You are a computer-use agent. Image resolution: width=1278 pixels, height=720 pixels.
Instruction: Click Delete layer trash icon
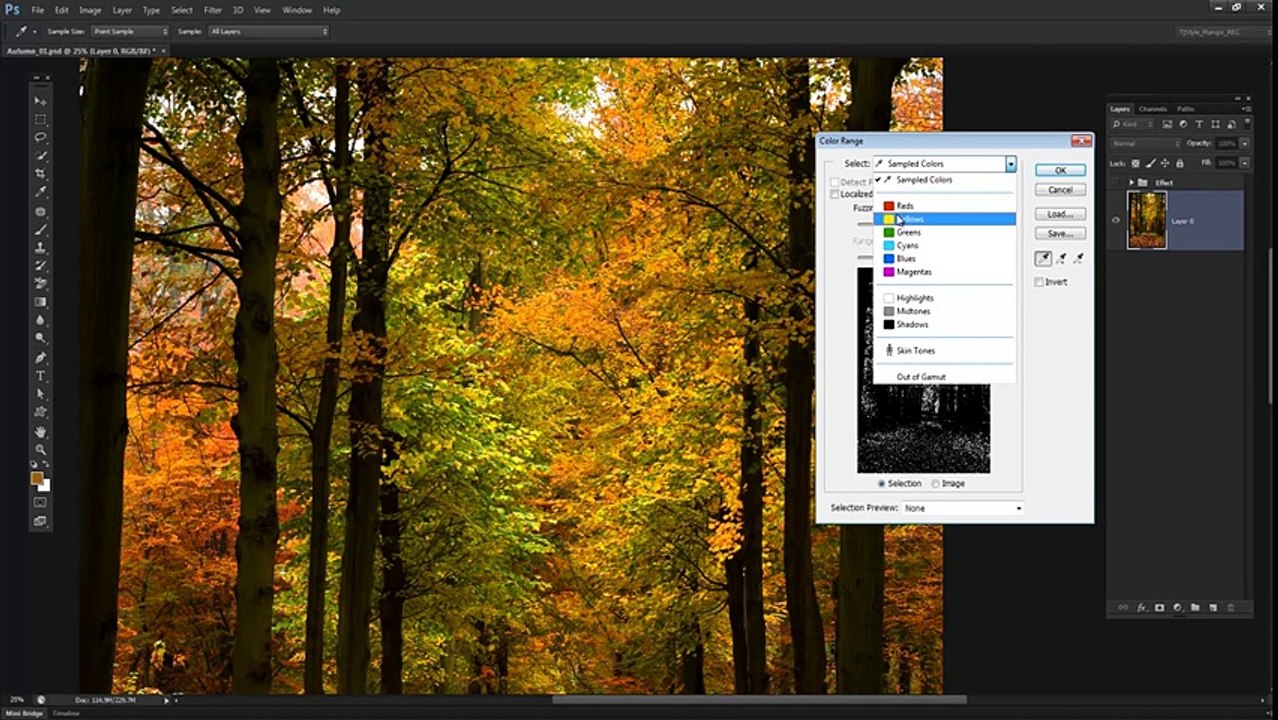(1231, 607)
